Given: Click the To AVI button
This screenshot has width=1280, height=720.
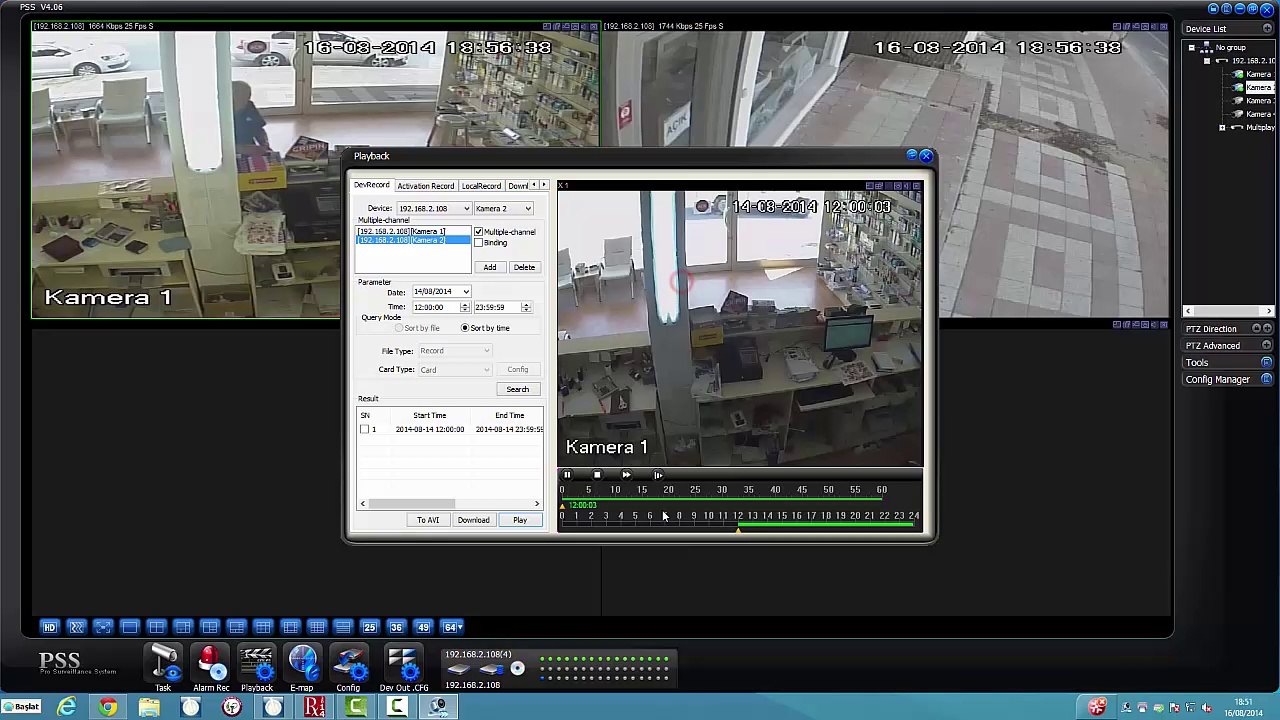Looking at the screenshot, I should tap(428, 520).
